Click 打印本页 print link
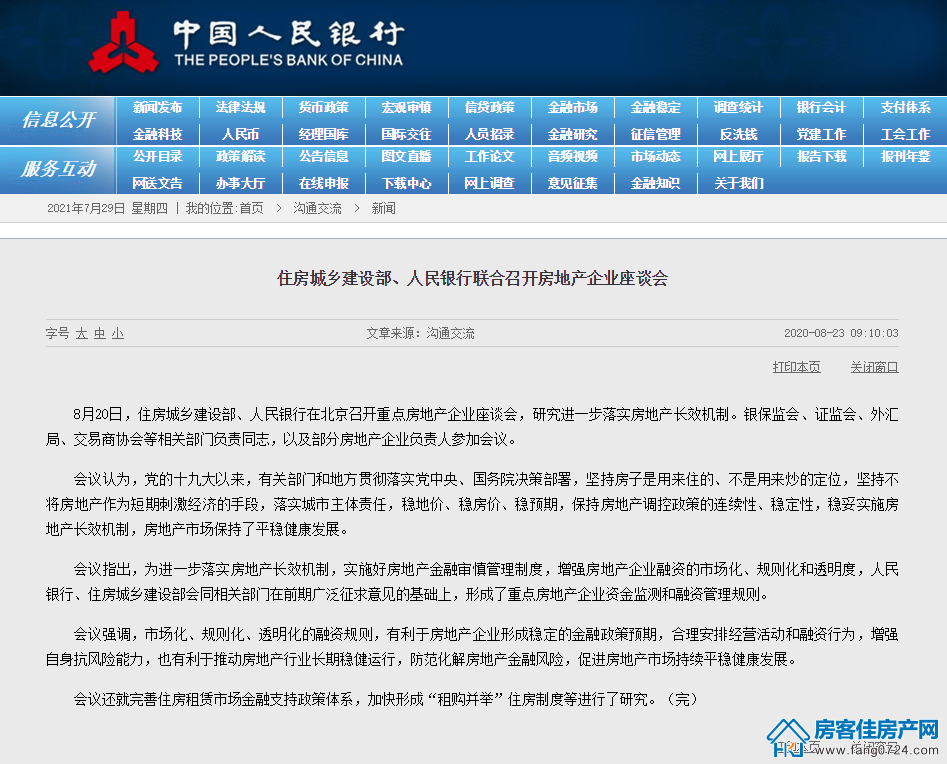 pyautogui.click(x=797, y=367)
